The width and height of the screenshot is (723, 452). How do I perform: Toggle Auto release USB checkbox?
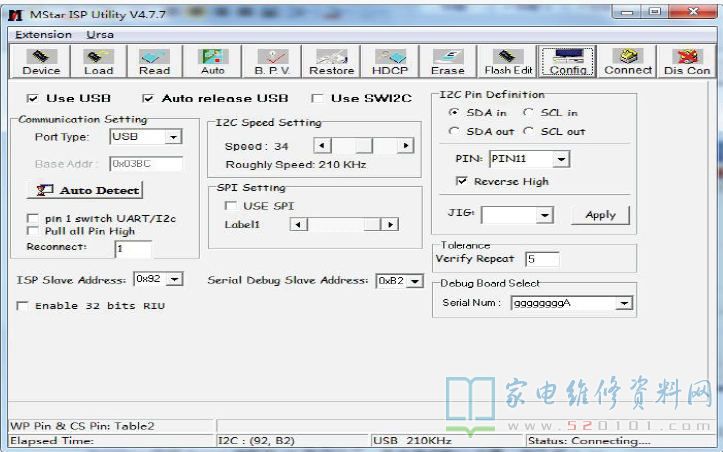148,98
